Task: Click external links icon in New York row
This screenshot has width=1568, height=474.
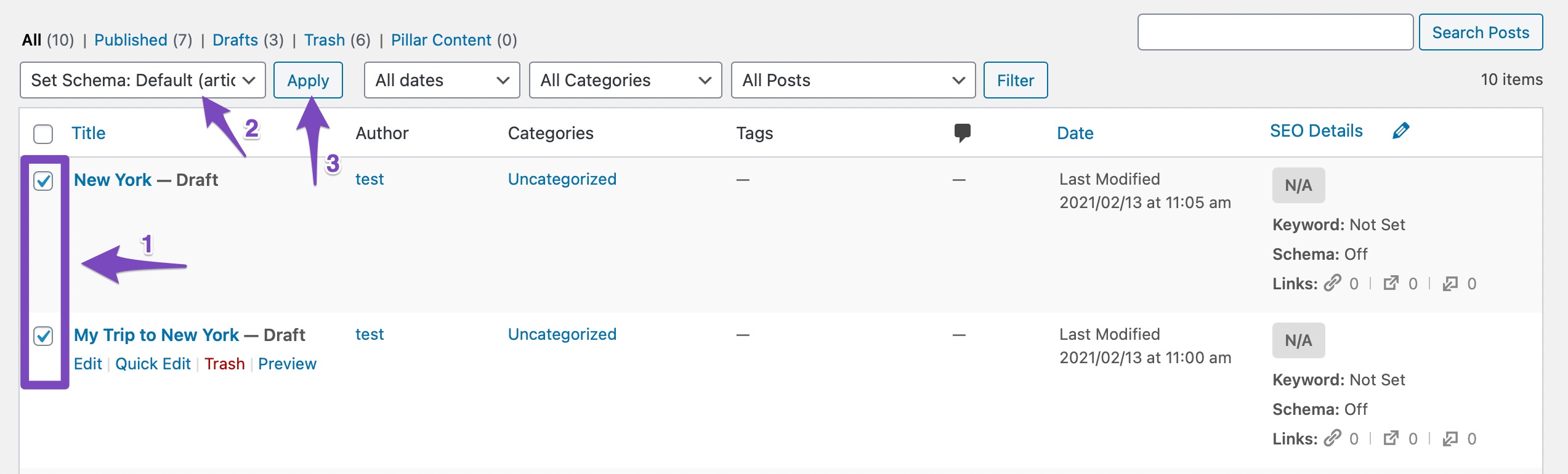Action: coord(1391,283)
